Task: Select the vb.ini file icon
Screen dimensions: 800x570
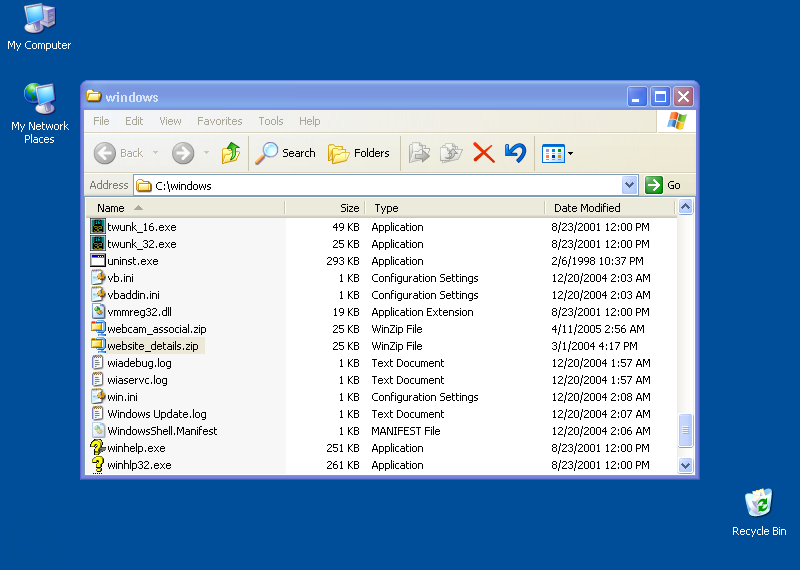Action: click(x=98, y=278)
